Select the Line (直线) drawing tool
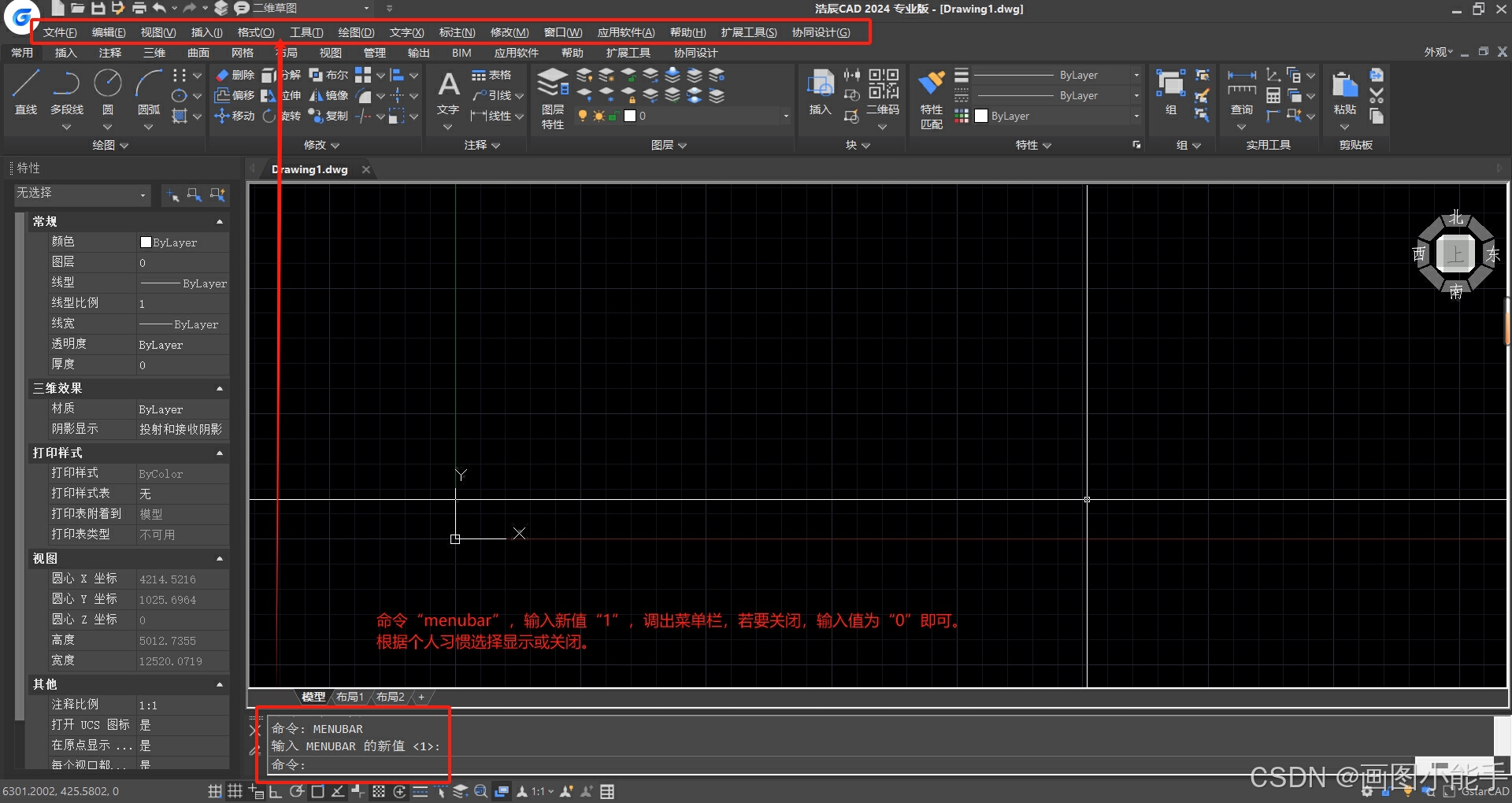This screenshot has height=803, width=1512. click(26, 92)
